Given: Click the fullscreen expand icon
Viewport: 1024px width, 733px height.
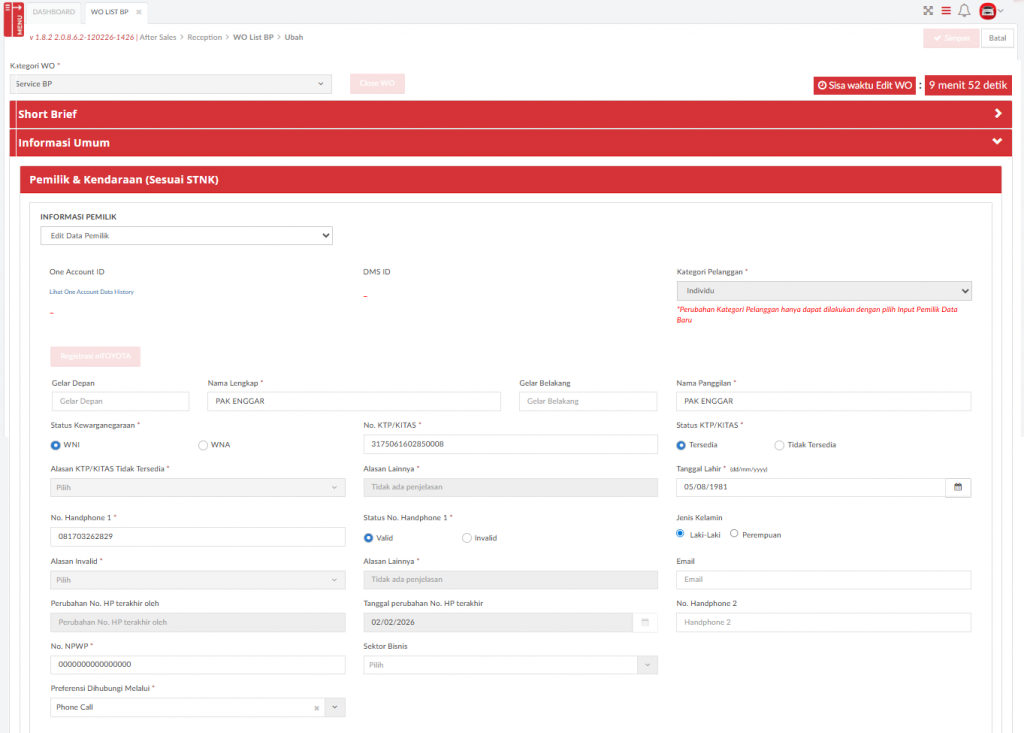Looking at the screenshot, I should pos(928,11).
